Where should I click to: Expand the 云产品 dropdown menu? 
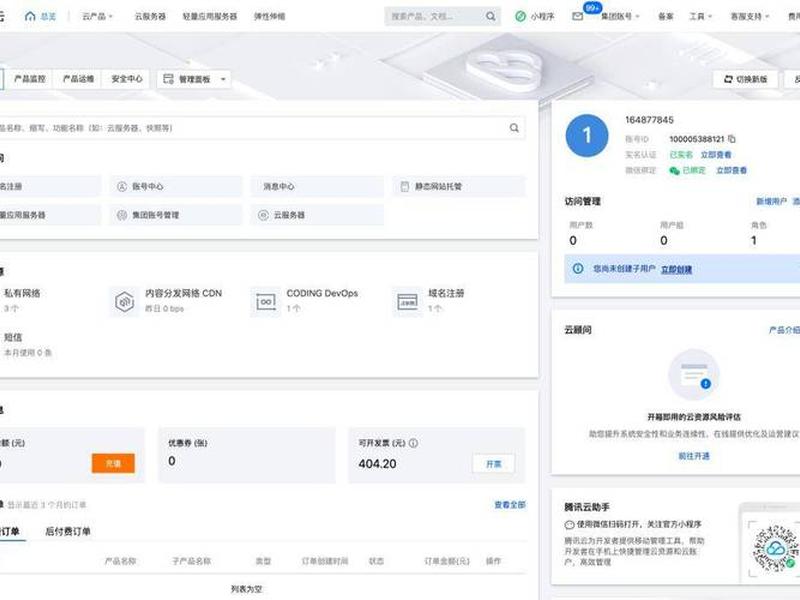(97, 16)
